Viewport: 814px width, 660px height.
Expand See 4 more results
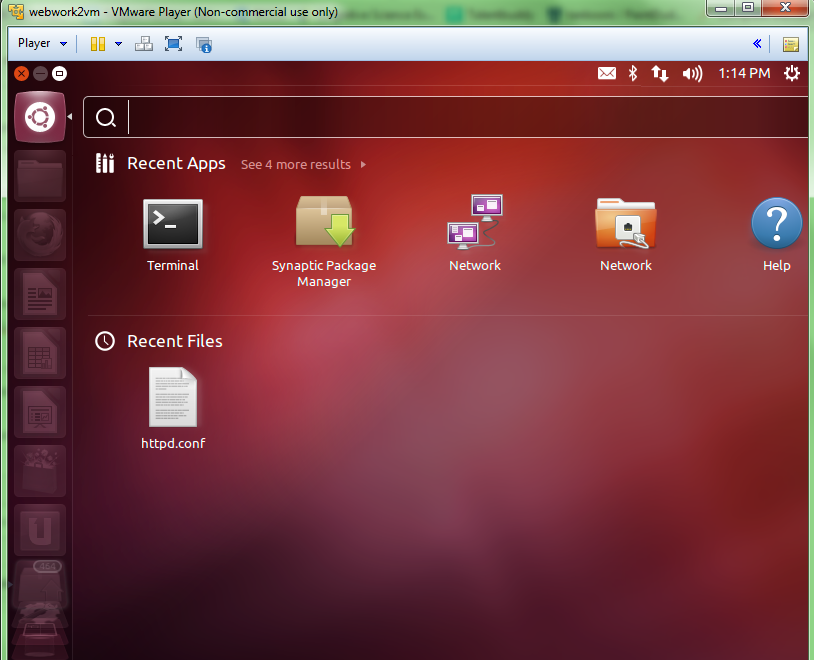coord(304,165)
